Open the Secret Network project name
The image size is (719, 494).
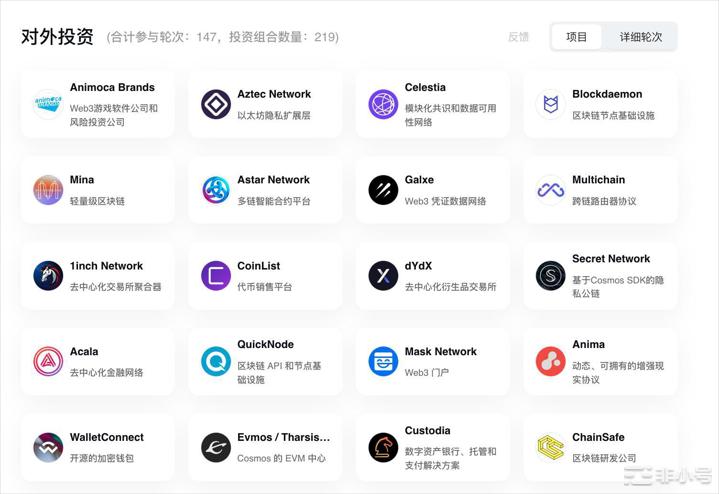click(x=611, y=259)
